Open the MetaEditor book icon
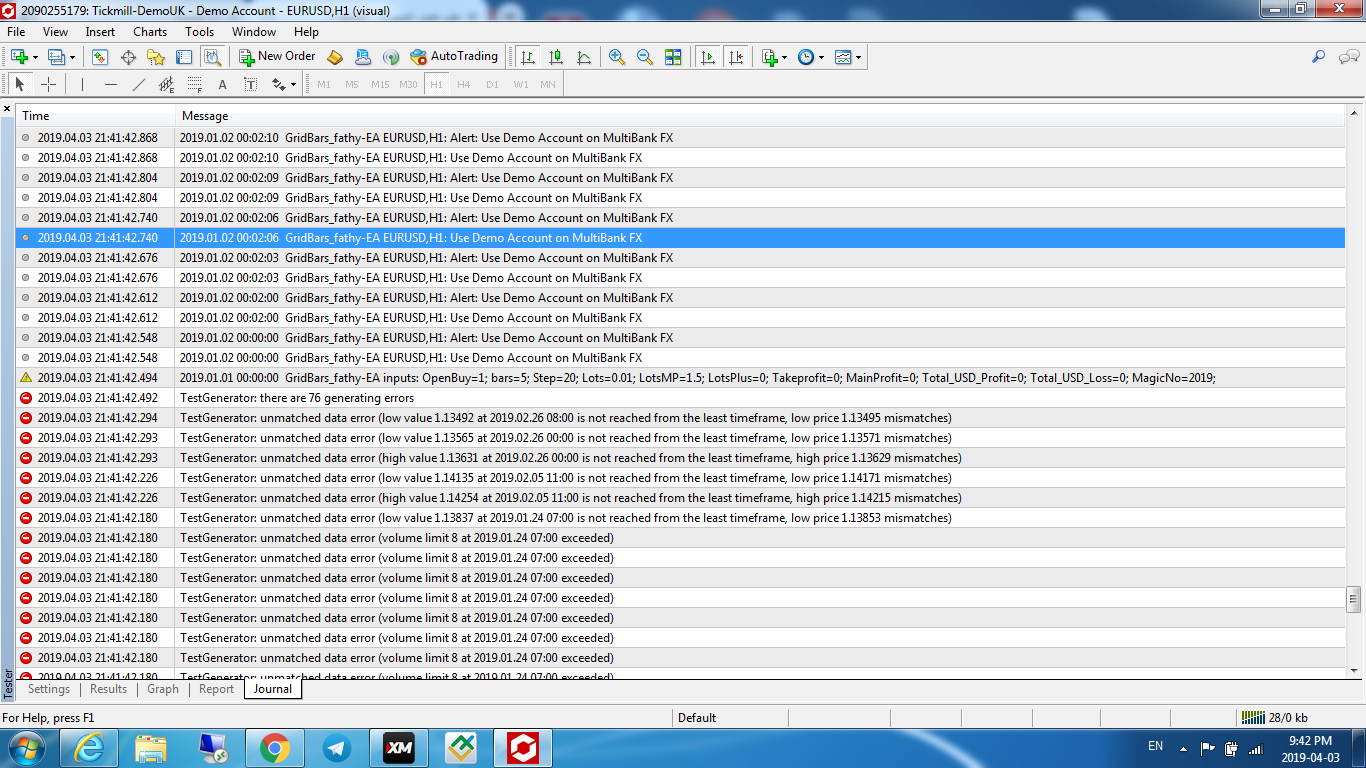 (335, 57)
